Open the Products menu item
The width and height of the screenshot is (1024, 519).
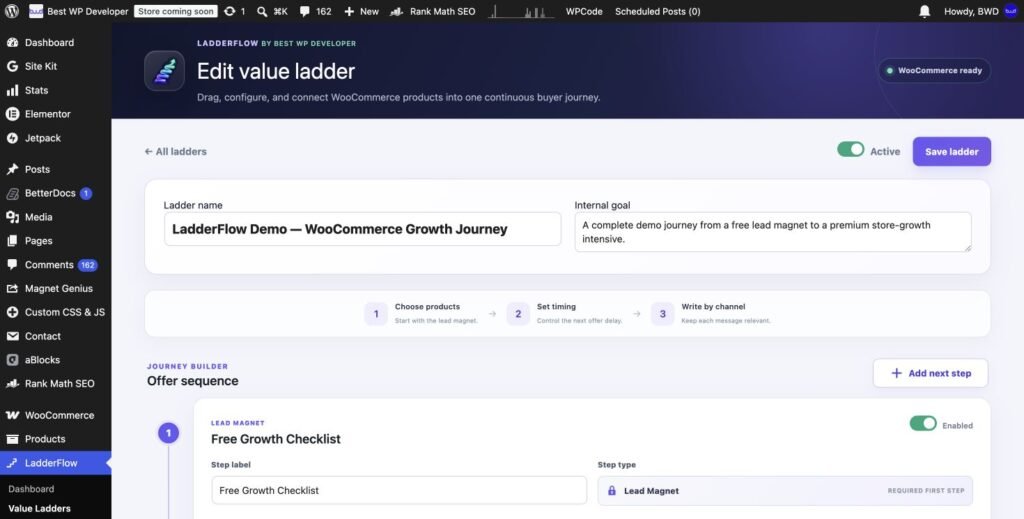coord(56,439)
